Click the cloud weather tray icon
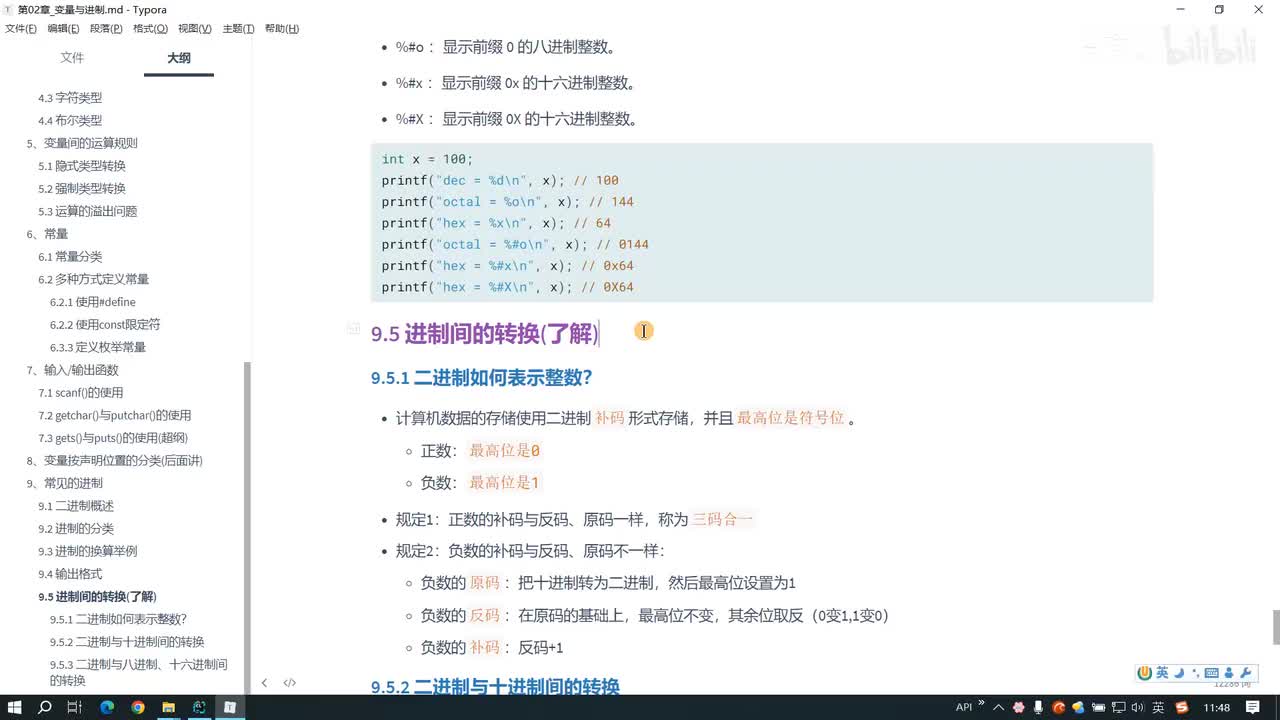This screenshot has width=1280, height=720. point(1079,708)
